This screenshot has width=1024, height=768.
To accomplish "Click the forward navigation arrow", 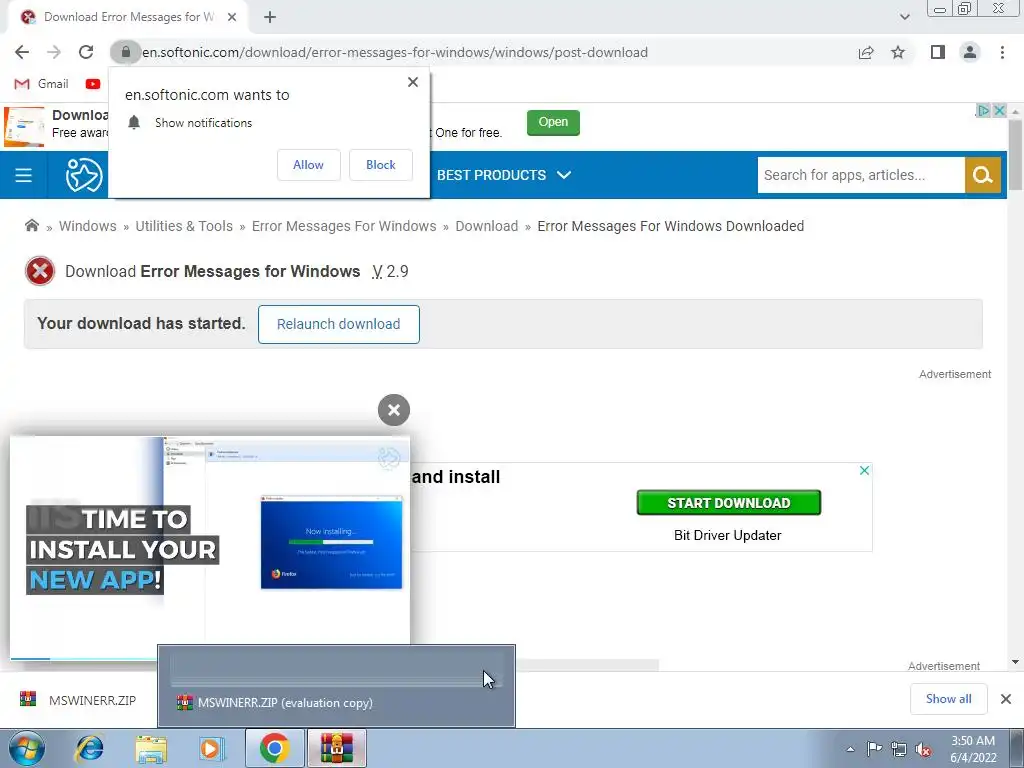I will (54, 52).
